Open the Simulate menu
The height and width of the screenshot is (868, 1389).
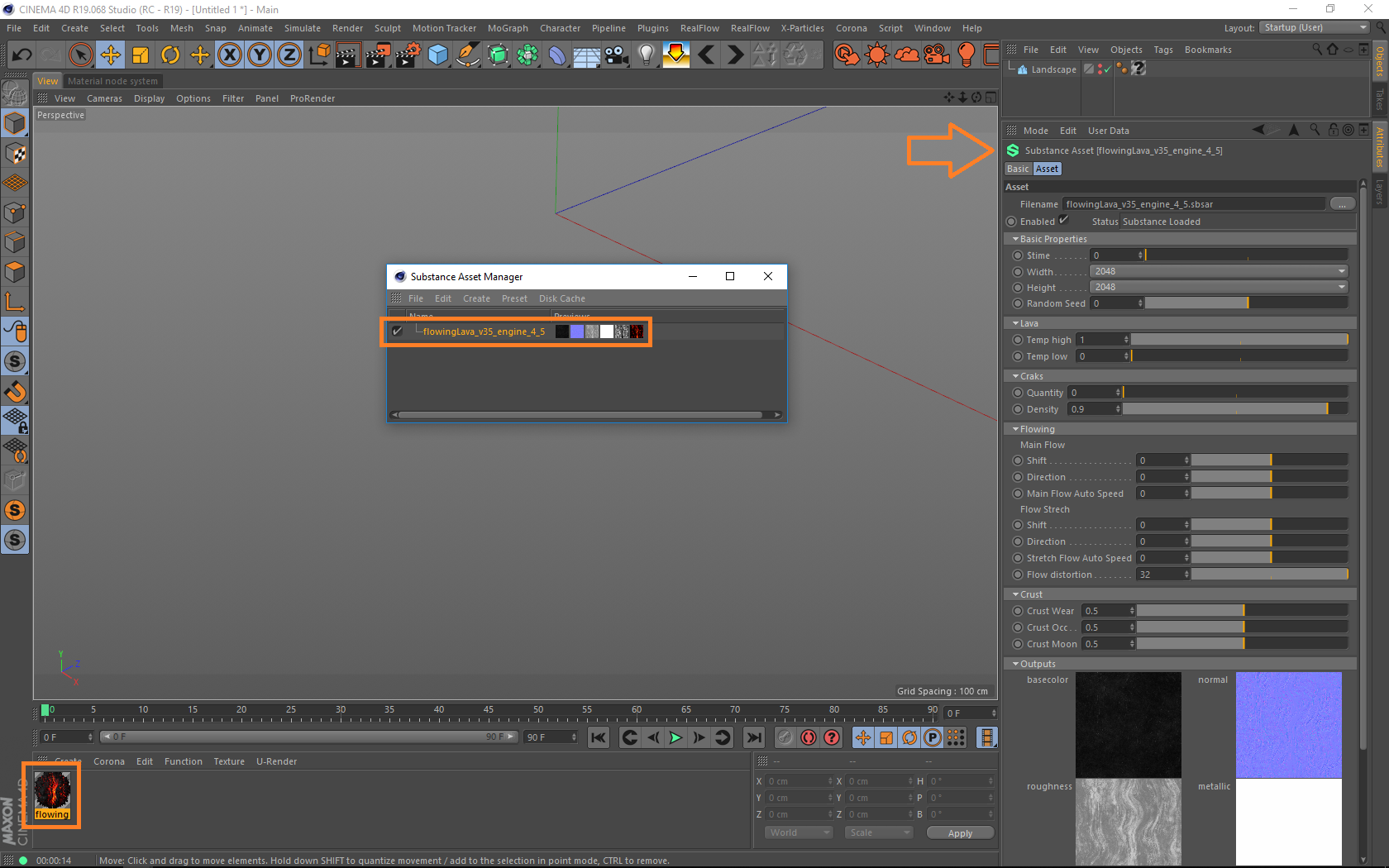[x=302, y=28]
